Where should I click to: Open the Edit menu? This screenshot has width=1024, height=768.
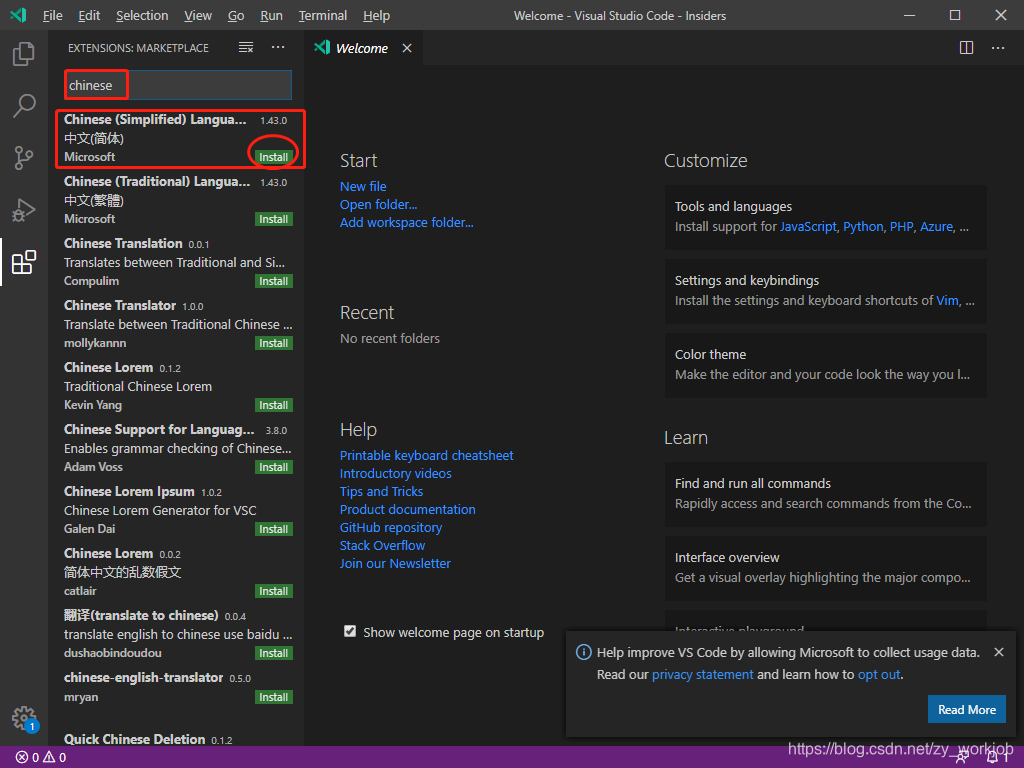(x=89, y=16)
